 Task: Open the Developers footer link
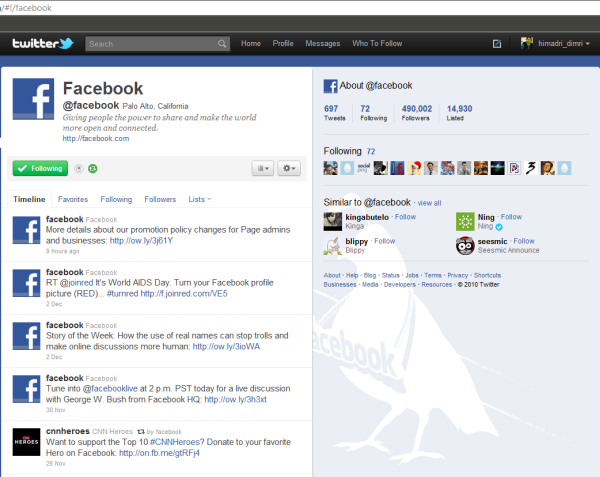pyautogui.click(x=399, y=285)
